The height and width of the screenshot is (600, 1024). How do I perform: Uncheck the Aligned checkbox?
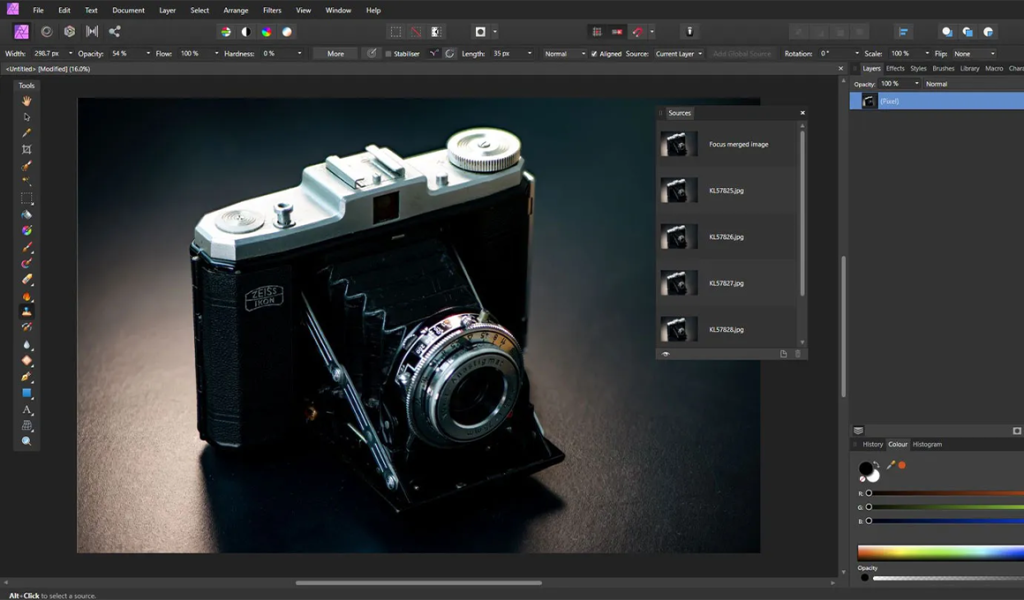coord(594,54)
